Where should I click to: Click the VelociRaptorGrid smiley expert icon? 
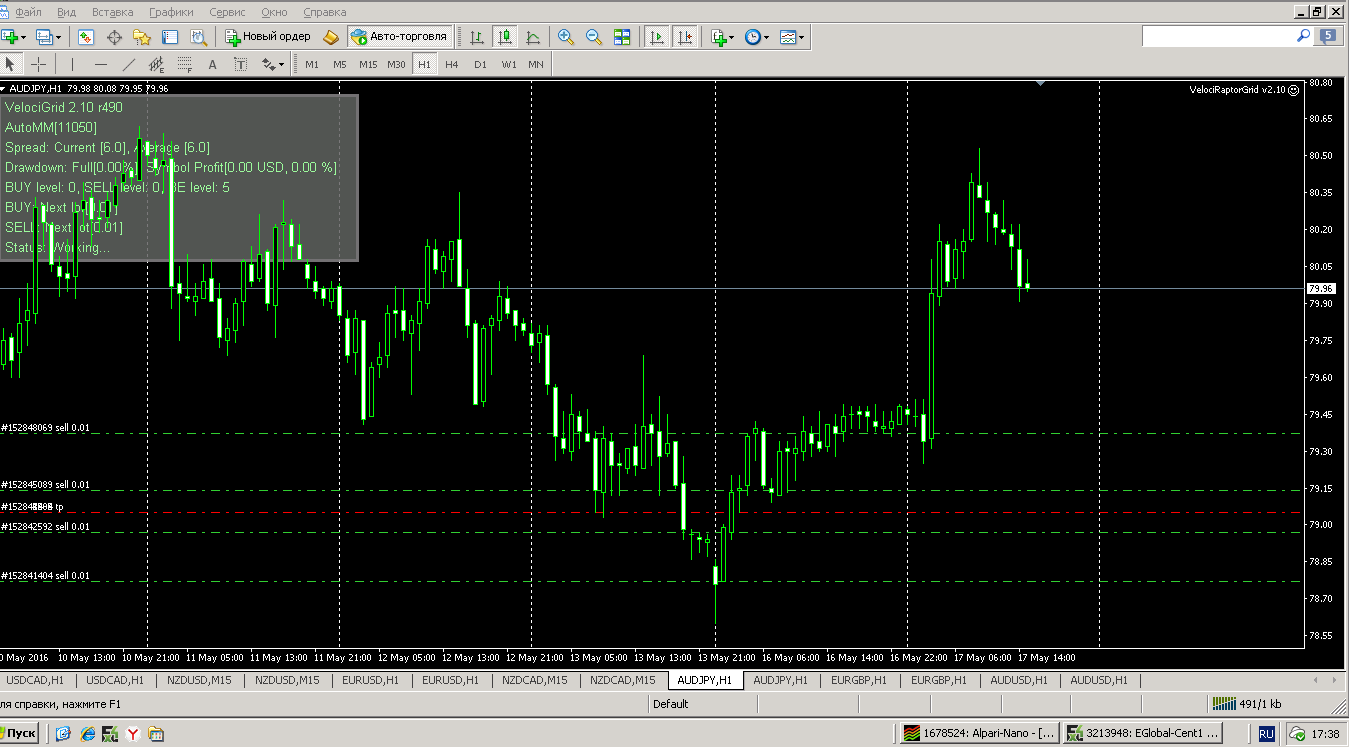click(x=1294, y=90)
